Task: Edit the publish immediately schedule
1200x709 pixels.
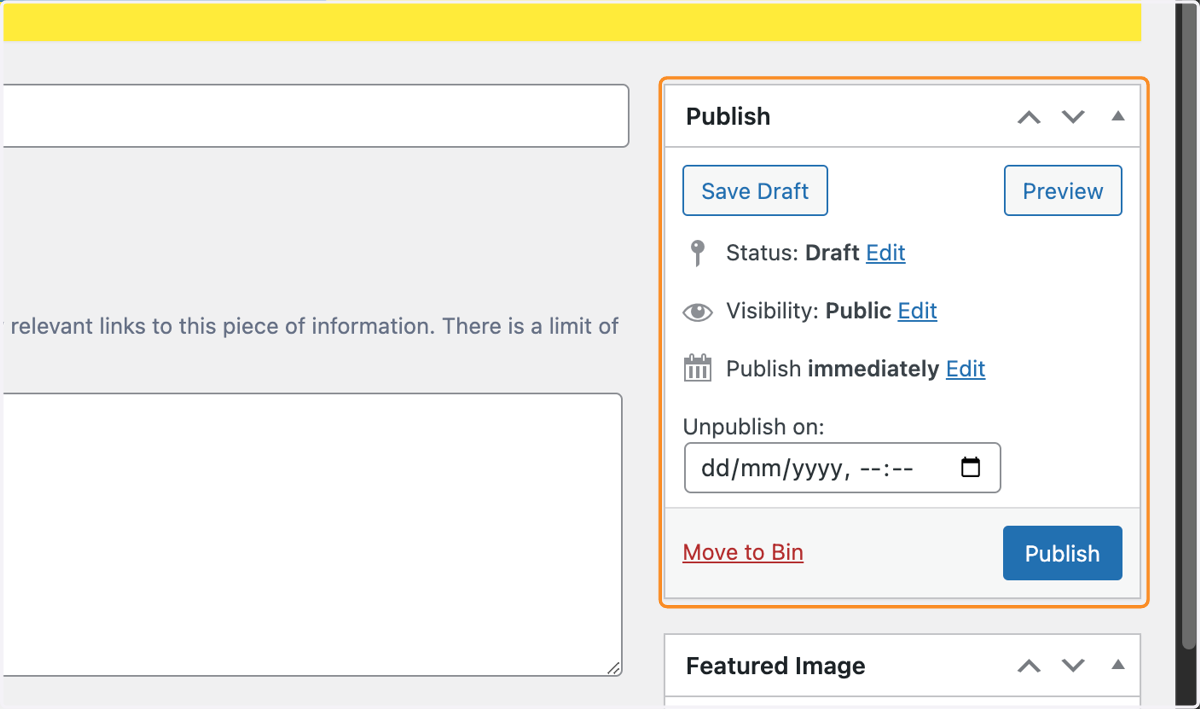Action: [966, 369]
